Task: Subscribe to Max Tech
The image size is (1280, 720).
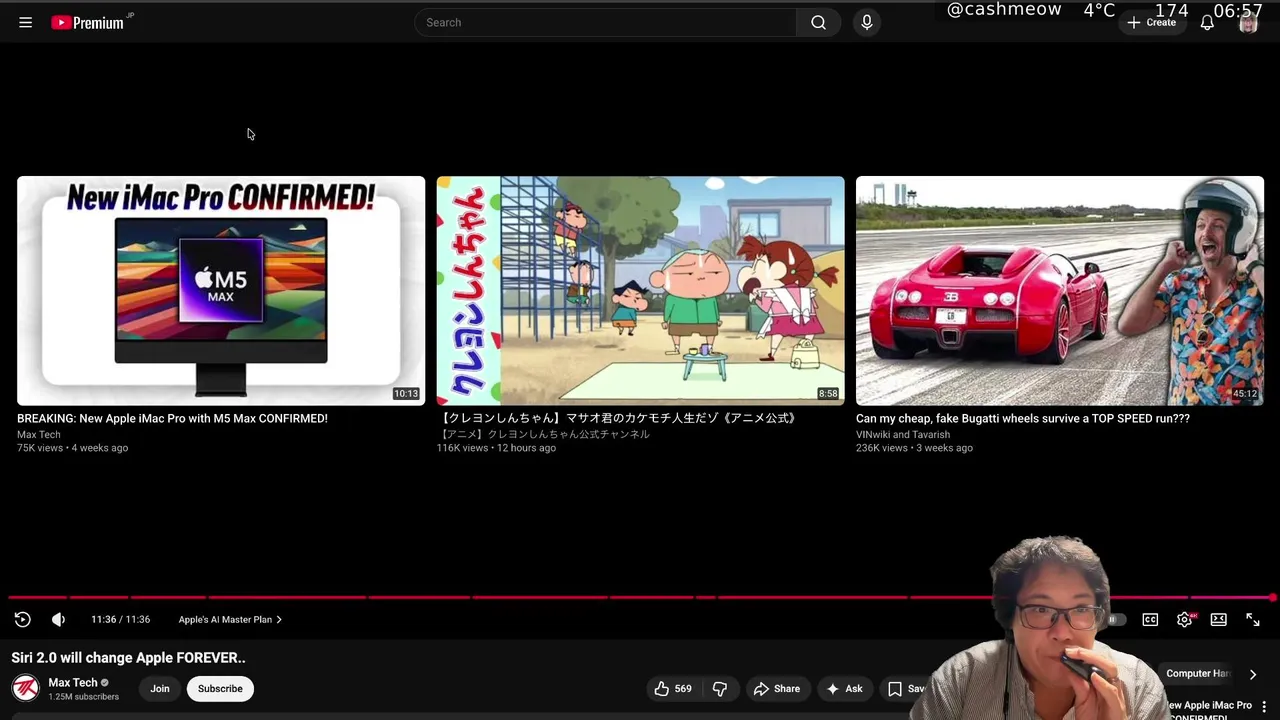Action: point(220,688)
